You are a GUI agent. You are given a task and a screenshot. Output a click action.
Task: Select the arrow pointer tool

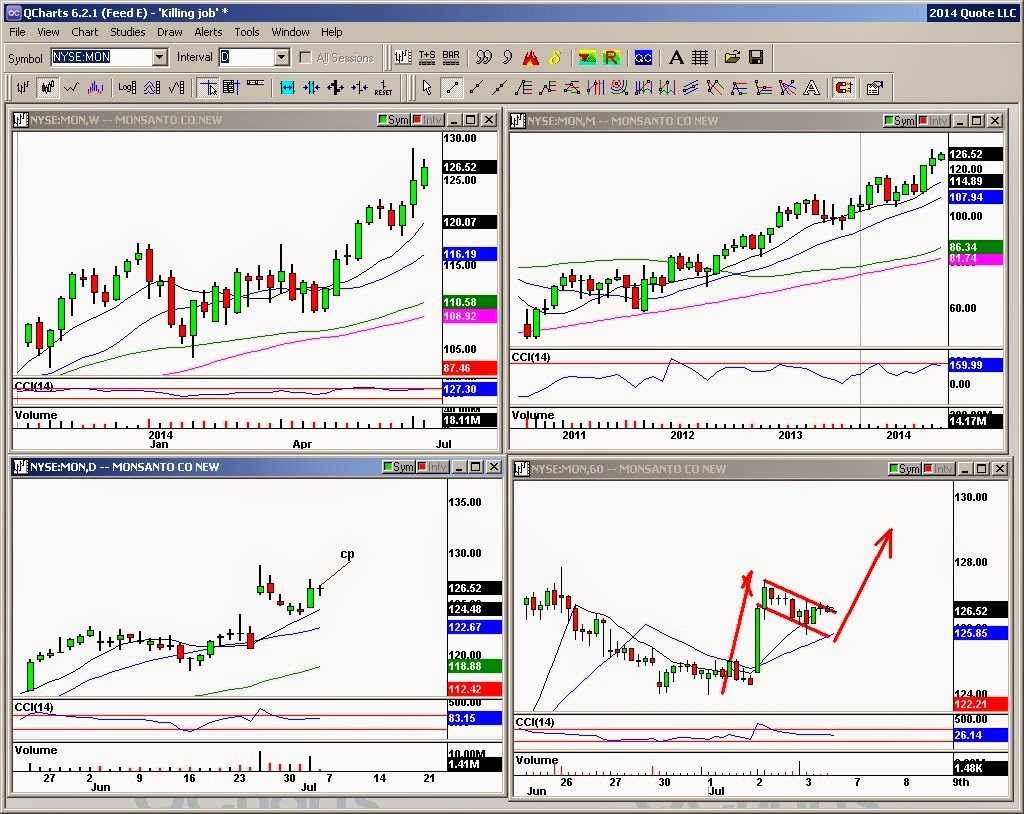click(427, 88)
